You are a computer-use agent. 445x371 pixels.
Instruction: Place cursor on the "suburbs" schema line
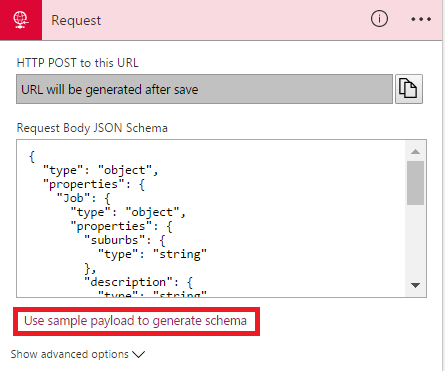click(x=125, y=240)
